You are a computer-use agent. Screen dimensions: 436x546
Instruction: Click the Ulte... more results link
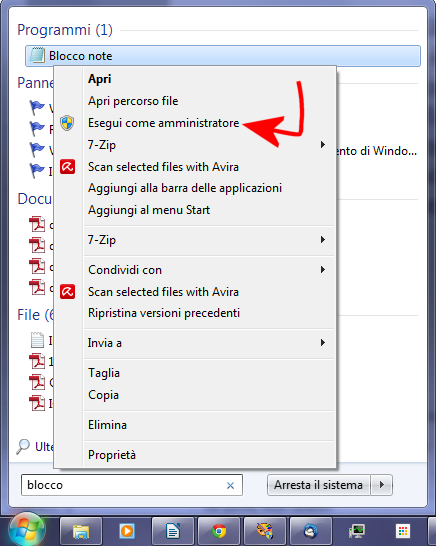click(44, 446)
